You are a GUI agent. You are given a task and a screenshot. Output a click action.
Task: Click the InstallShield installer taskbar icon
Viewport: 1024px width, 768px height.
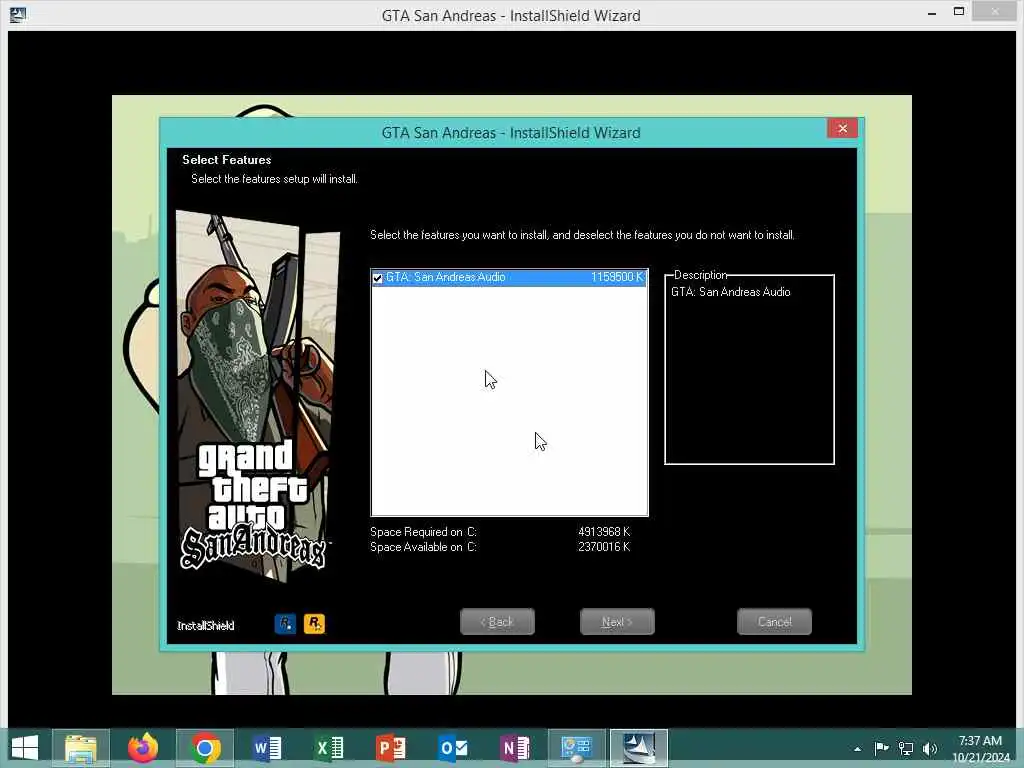pyautogui.click(x=639, y=748)
